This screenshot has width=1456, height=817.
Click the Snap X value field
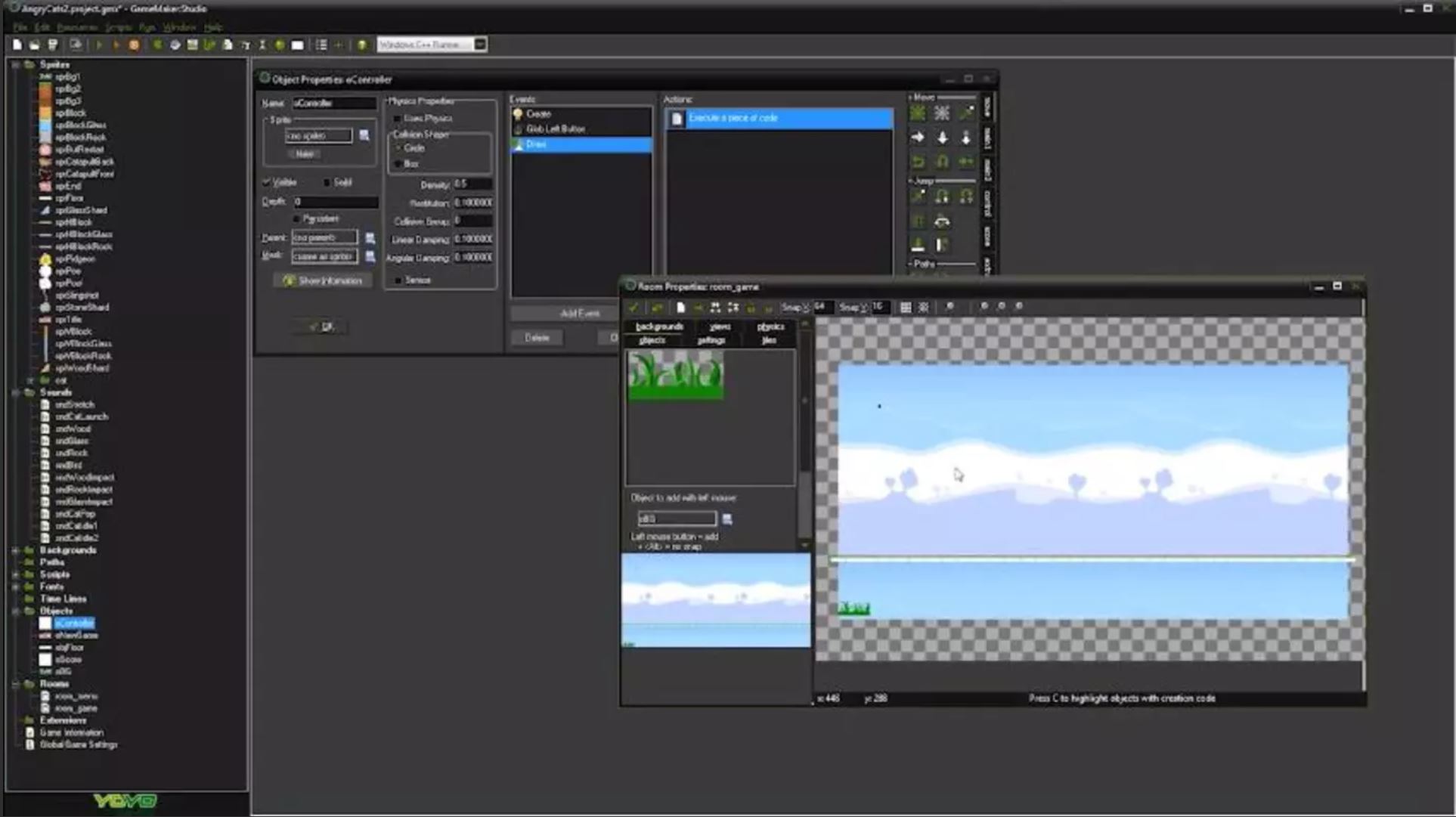pyautogui.click(x=822, y=307)
